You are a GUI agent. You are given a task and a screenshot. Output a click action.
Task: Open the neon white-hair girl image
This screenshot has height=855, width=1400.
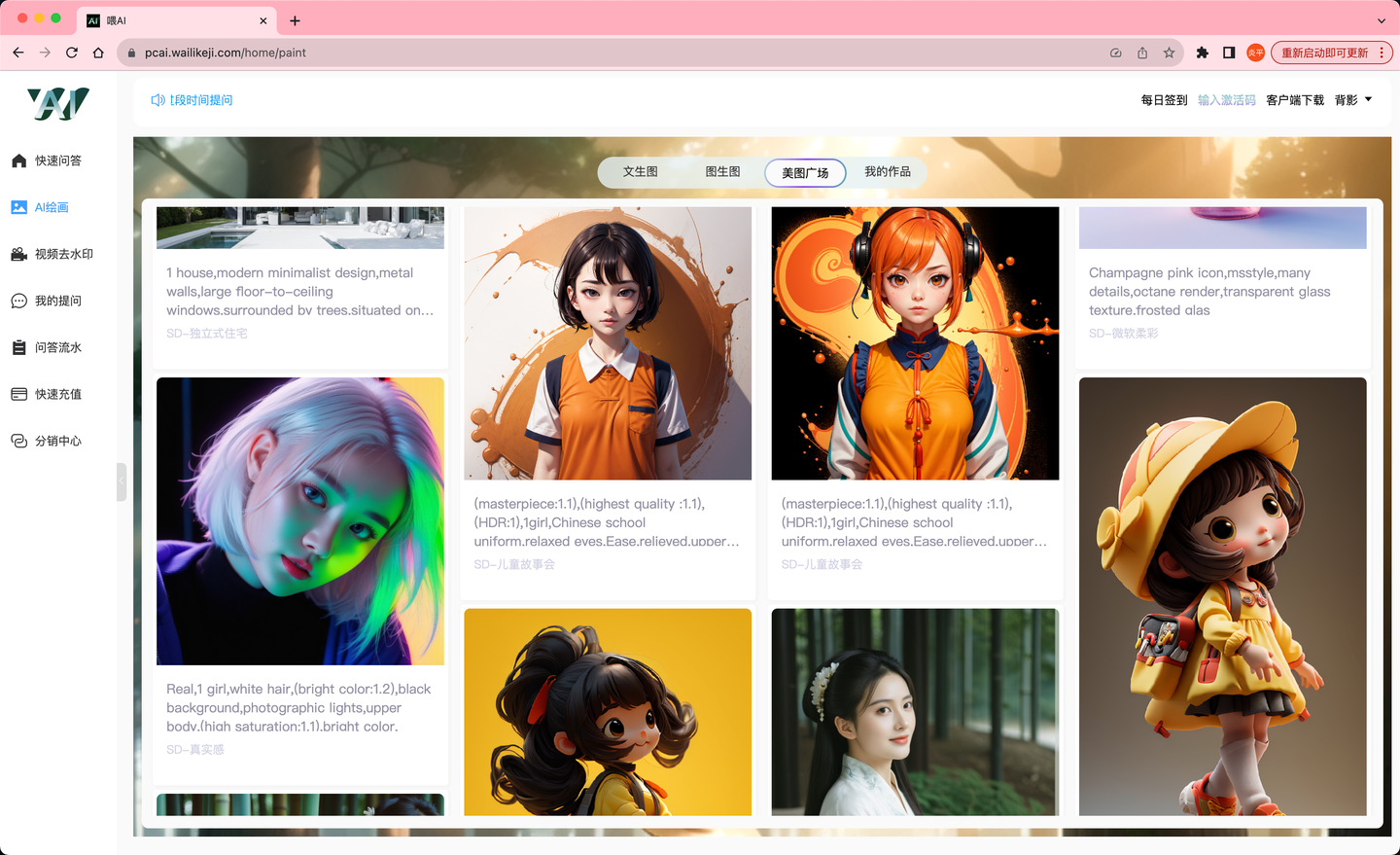tap(300, 521)
